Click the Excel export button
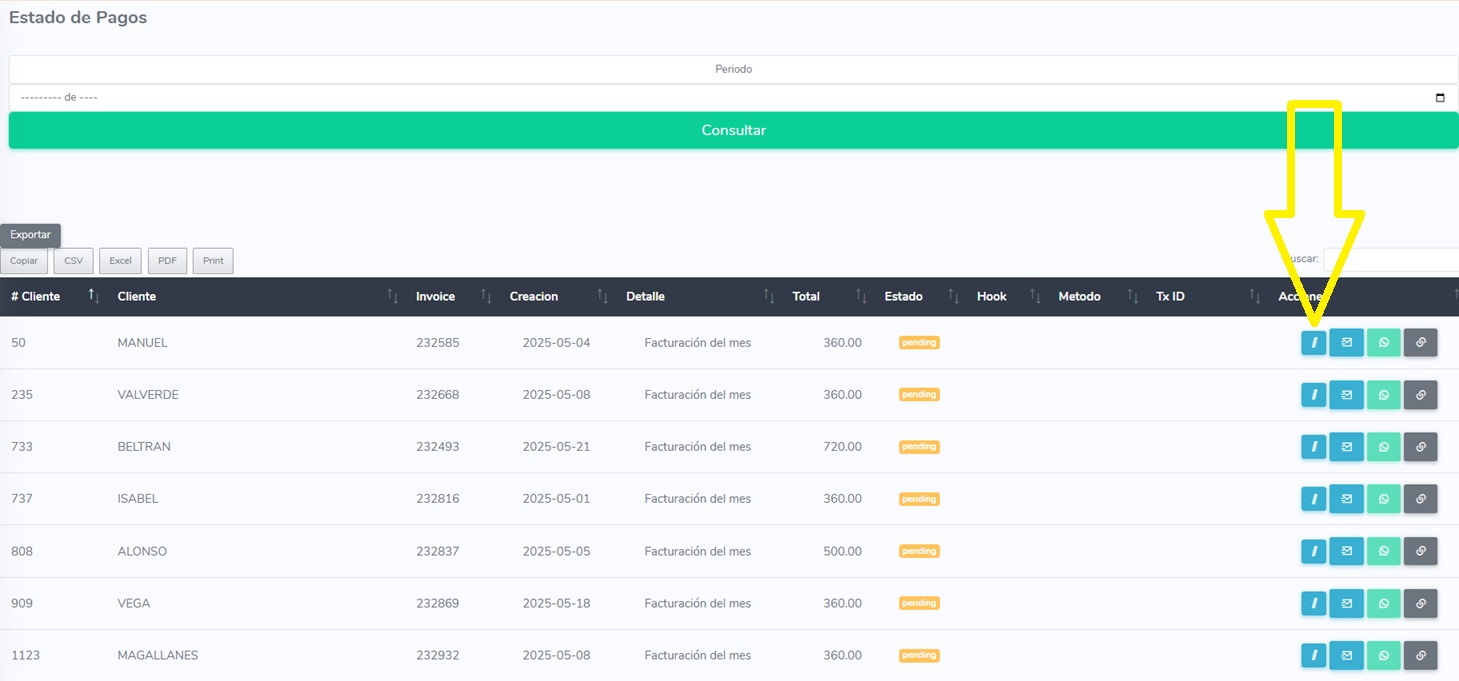The image size is (1459, 681). click(x=120, y=261)
